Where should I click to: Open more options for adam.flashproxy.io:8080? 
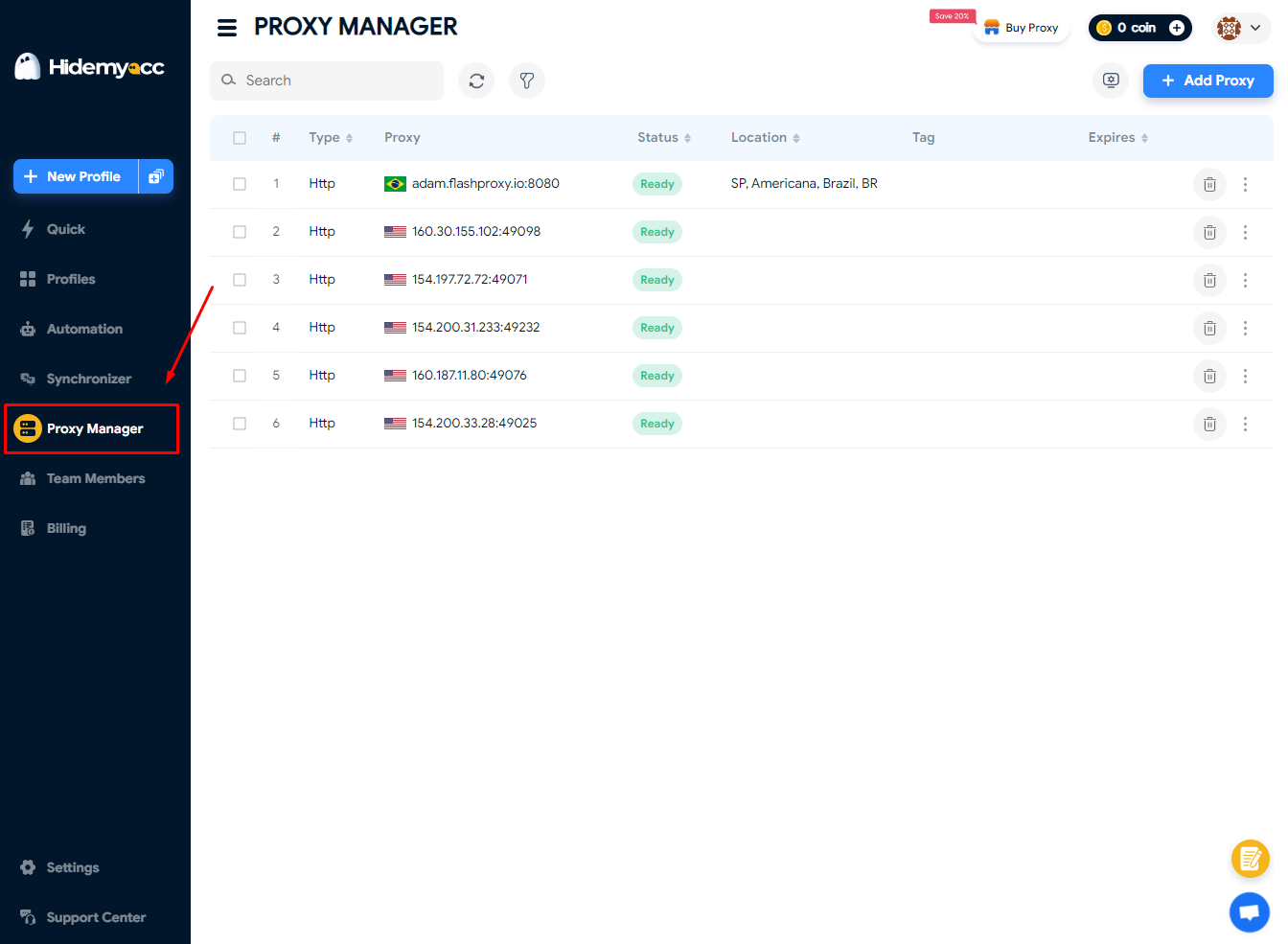point(1245,184)
